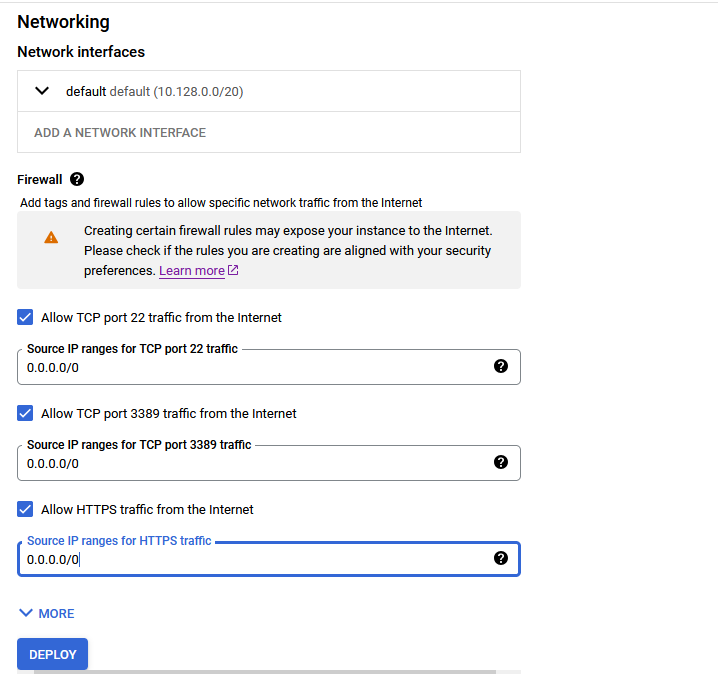Open the Learn more link
718x674 pixels.
[x=192, y=271]
